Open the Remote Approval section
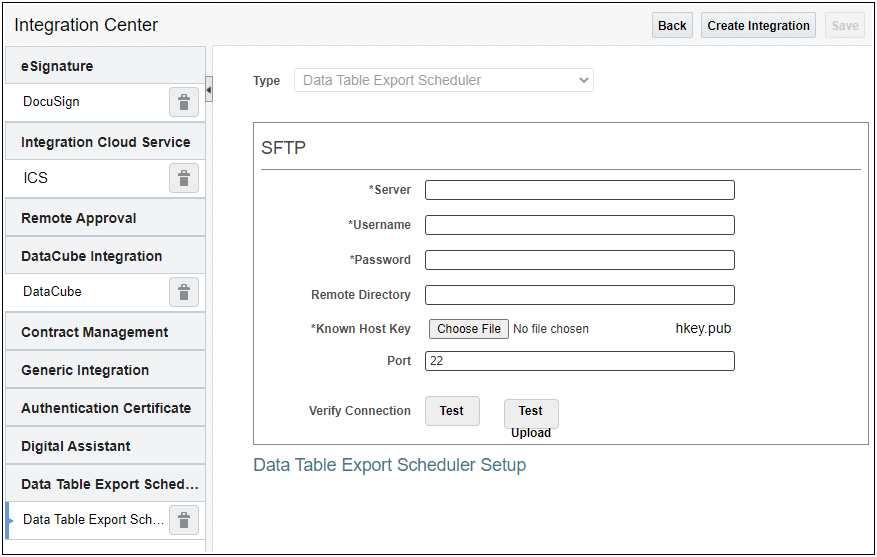877x557 pixels. (105, 218)
